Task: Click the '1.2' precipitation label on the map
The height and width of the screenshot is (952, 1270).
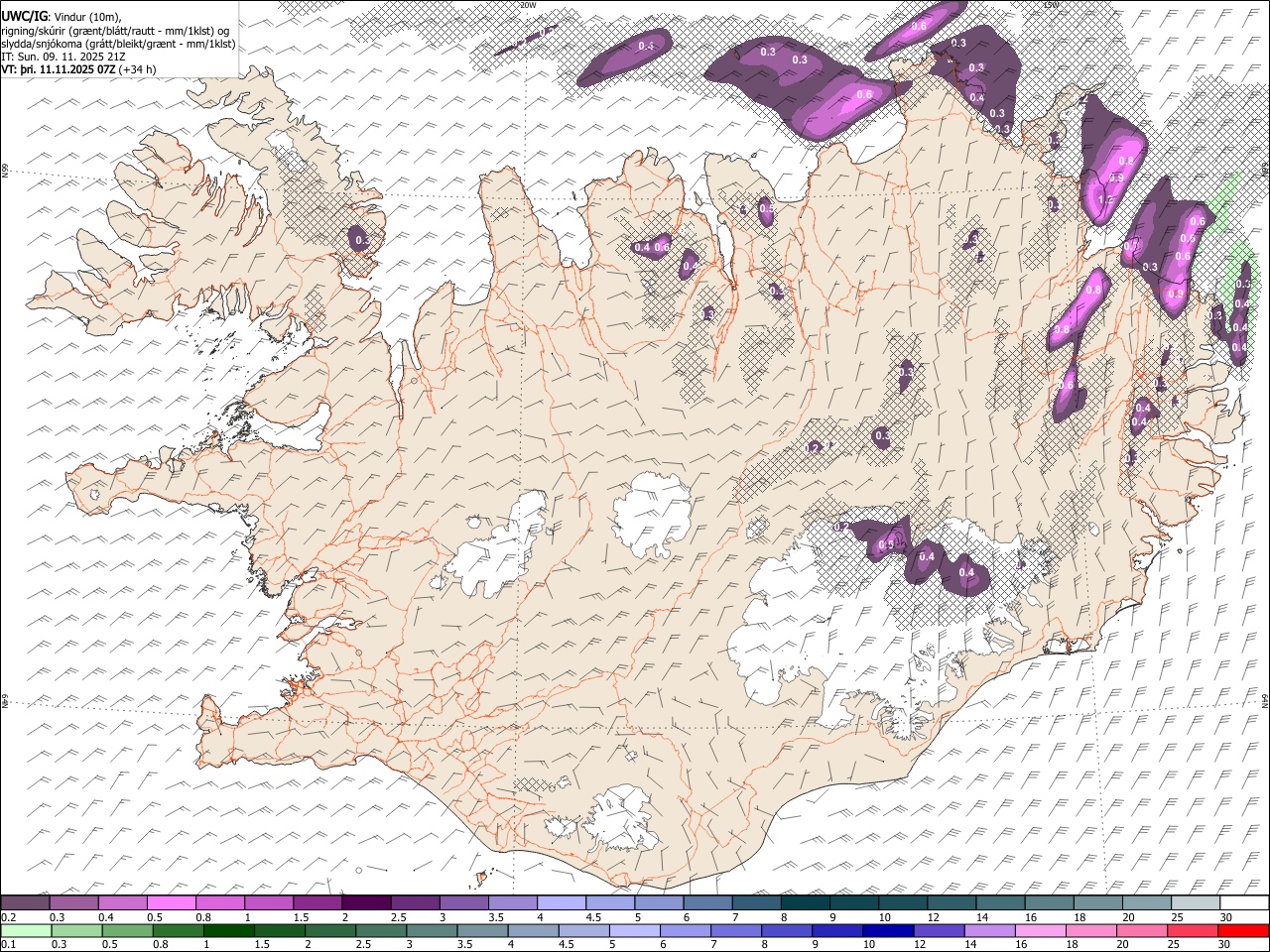Action: [1106, 200]
